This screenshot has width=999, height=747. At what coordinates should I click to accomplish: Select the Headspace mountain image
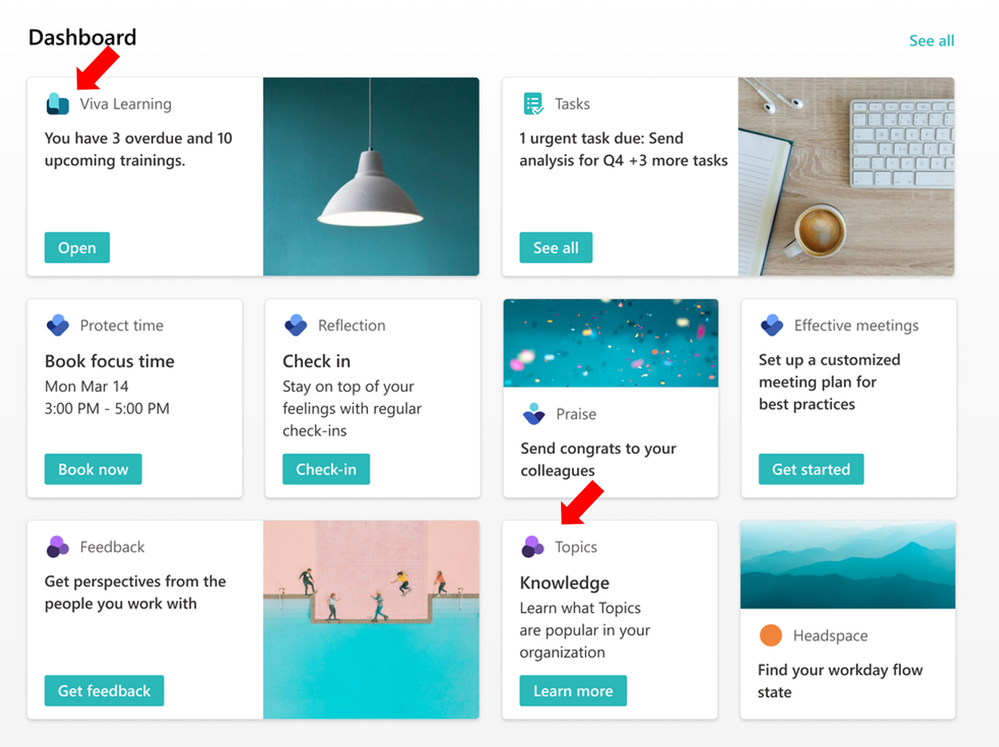point(848,565)
